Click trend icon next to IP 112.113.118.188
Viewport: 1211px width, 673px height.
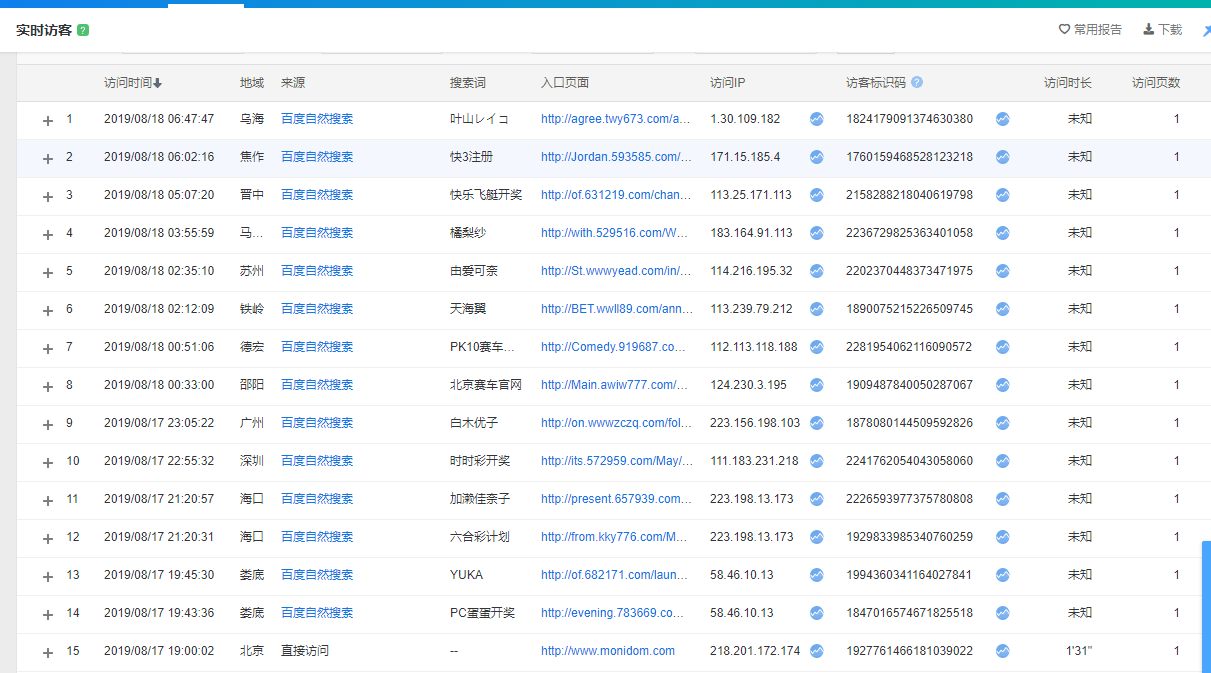(x=817, y=347)
